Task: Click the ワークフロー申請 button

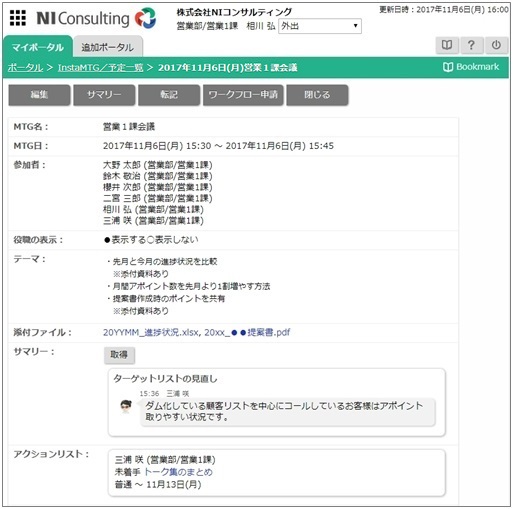Action: 243,95
